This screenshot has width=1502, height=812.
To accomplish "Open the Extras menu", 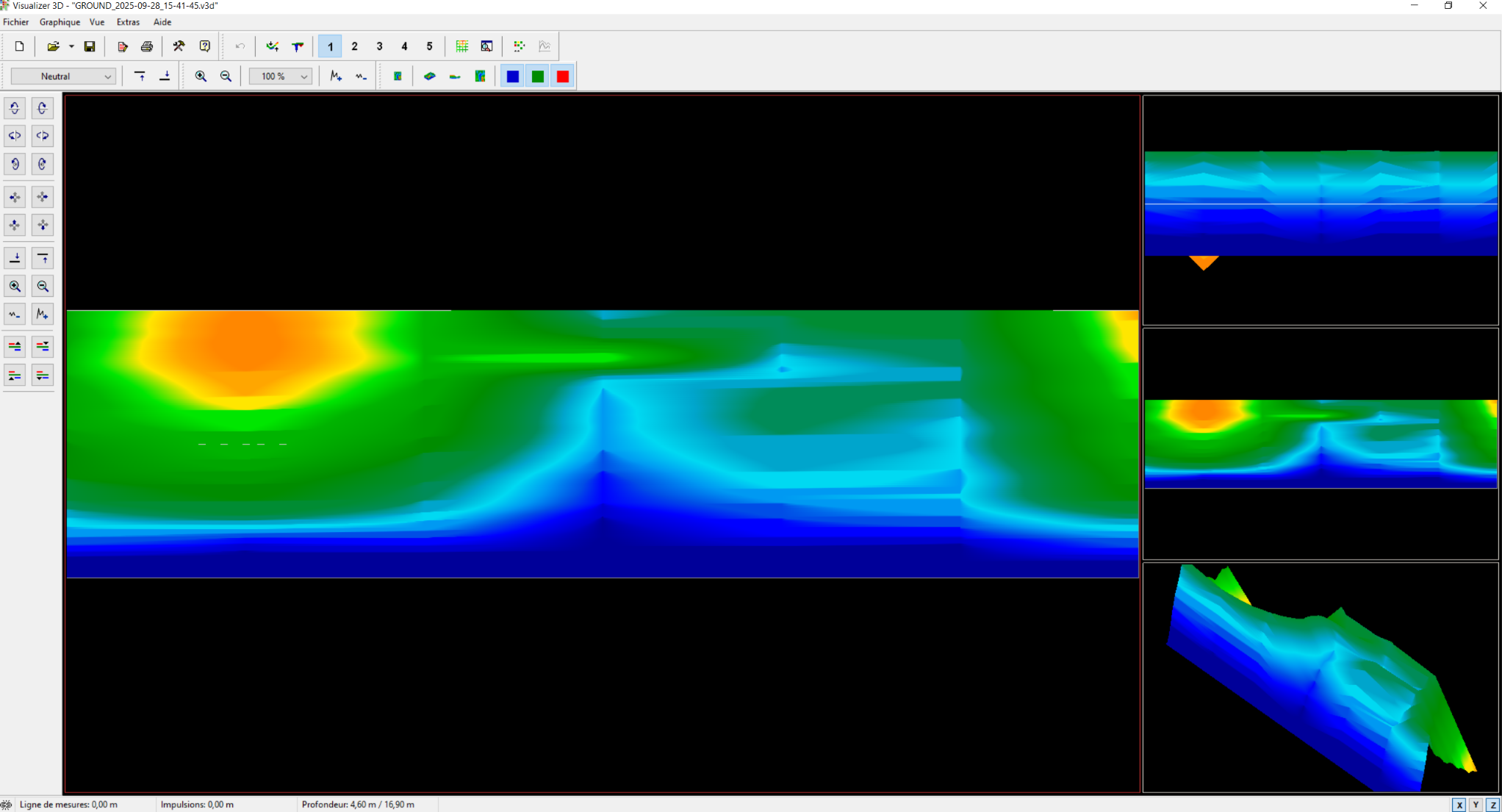I will click(128, 22).
